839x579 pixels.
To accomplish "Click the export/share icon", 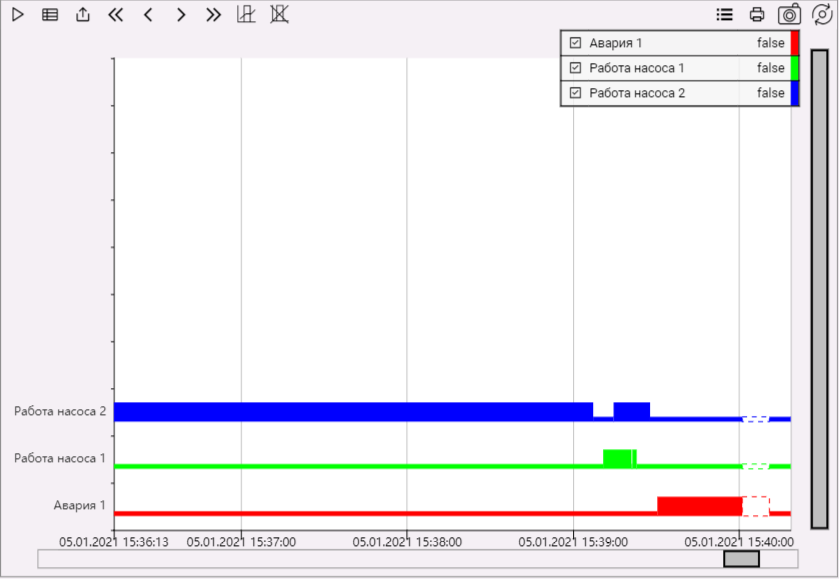I will tap(83, 15).
